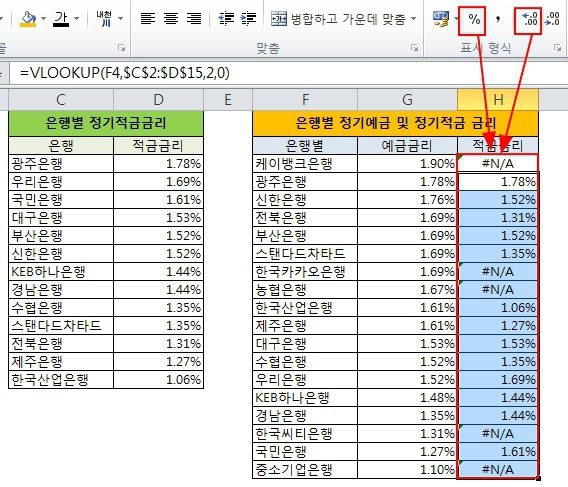Select 1.69% 적금금리 for 우리은행 in column H

(x=498, y=380)
